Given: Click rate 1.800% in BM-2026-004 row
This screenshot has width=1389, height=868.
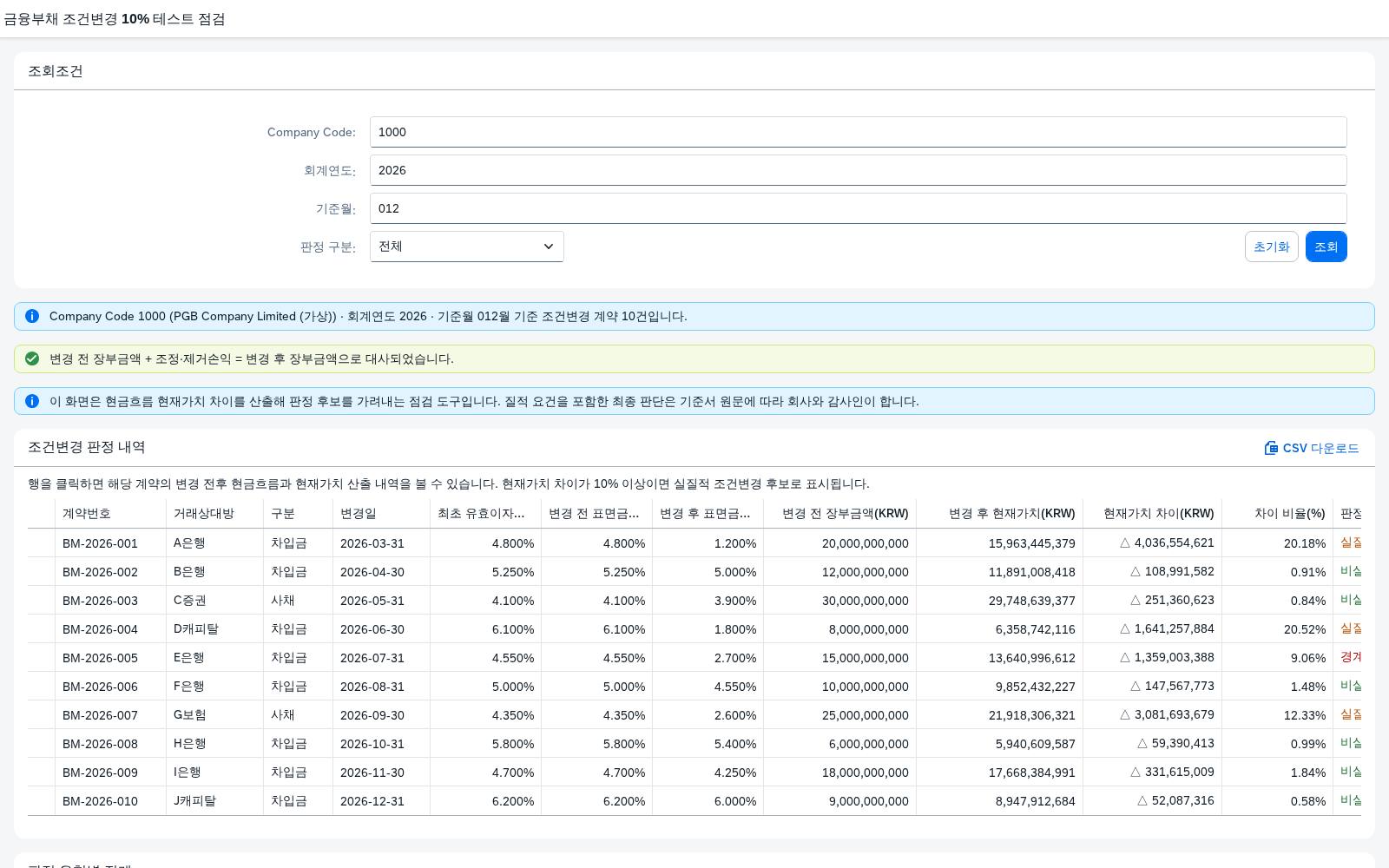Looking at the screenshot, I should click(708, 629).
